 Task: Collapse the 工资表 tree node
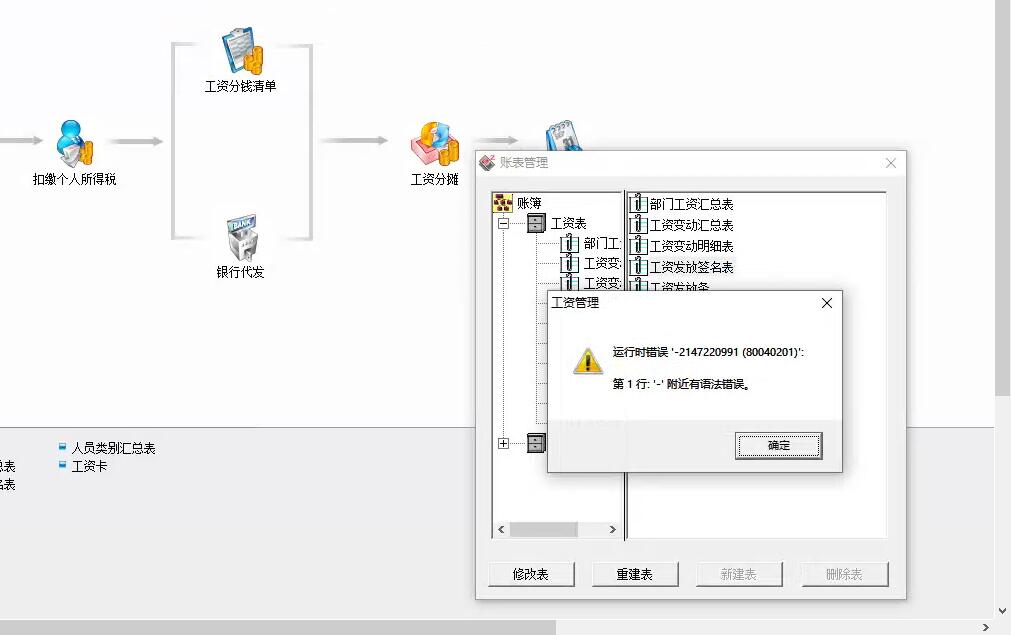coord(504,224)
